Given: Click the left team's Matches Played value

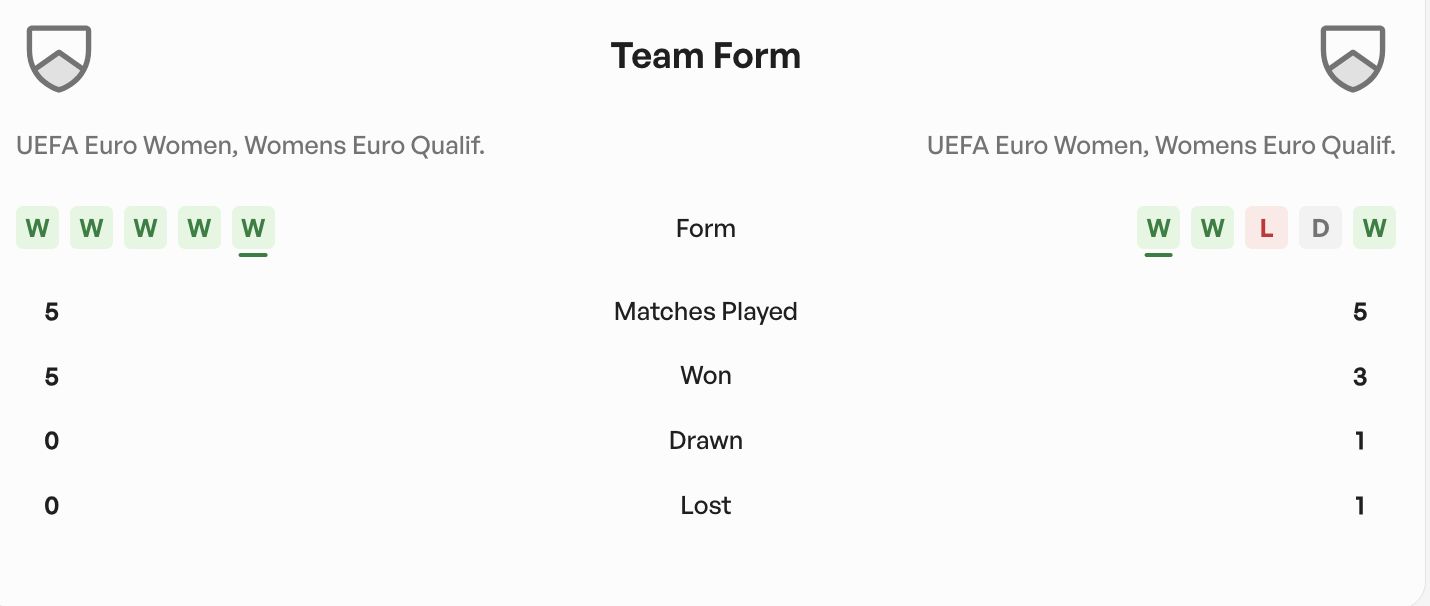Looking at the screenshot, I should pyautogui.click(x=52, y=312).
